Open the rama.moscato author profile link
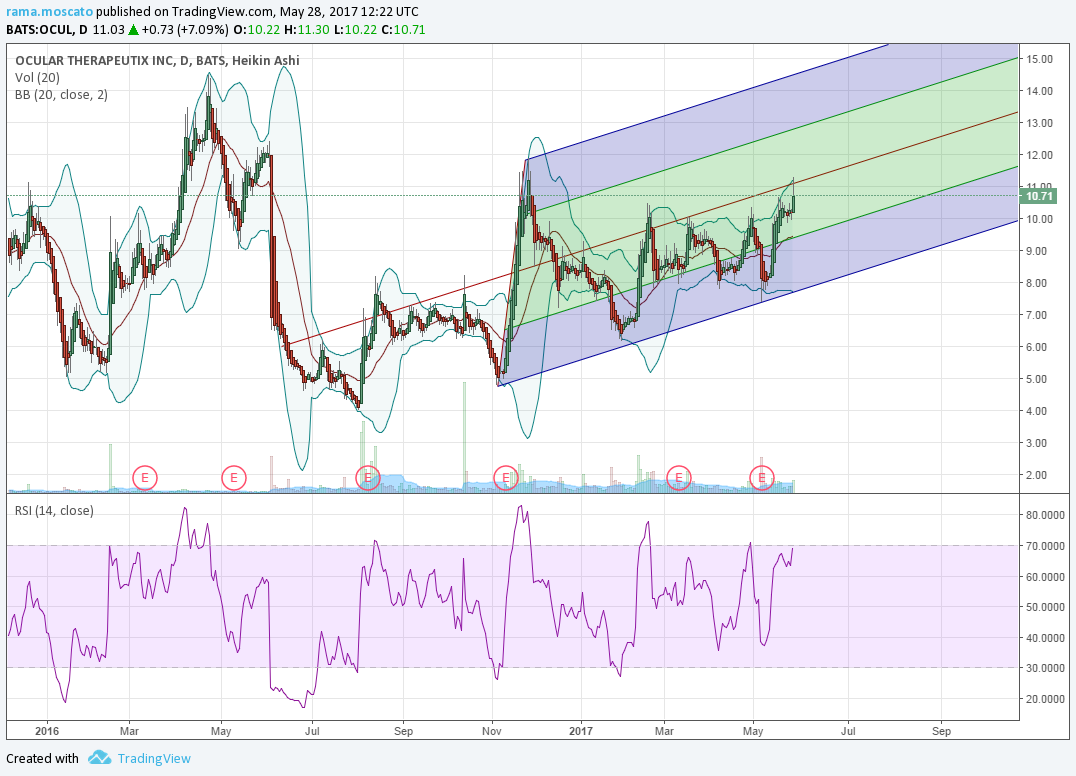 [x=49, y=12]
